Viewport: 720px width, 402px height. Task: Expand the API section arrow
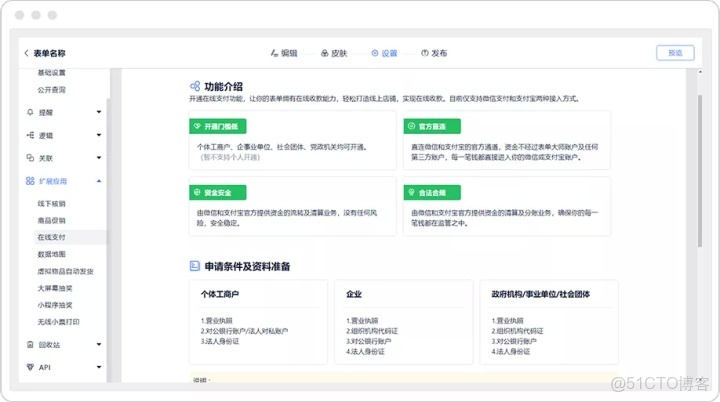pyautogui.click(x=99, y=367)
